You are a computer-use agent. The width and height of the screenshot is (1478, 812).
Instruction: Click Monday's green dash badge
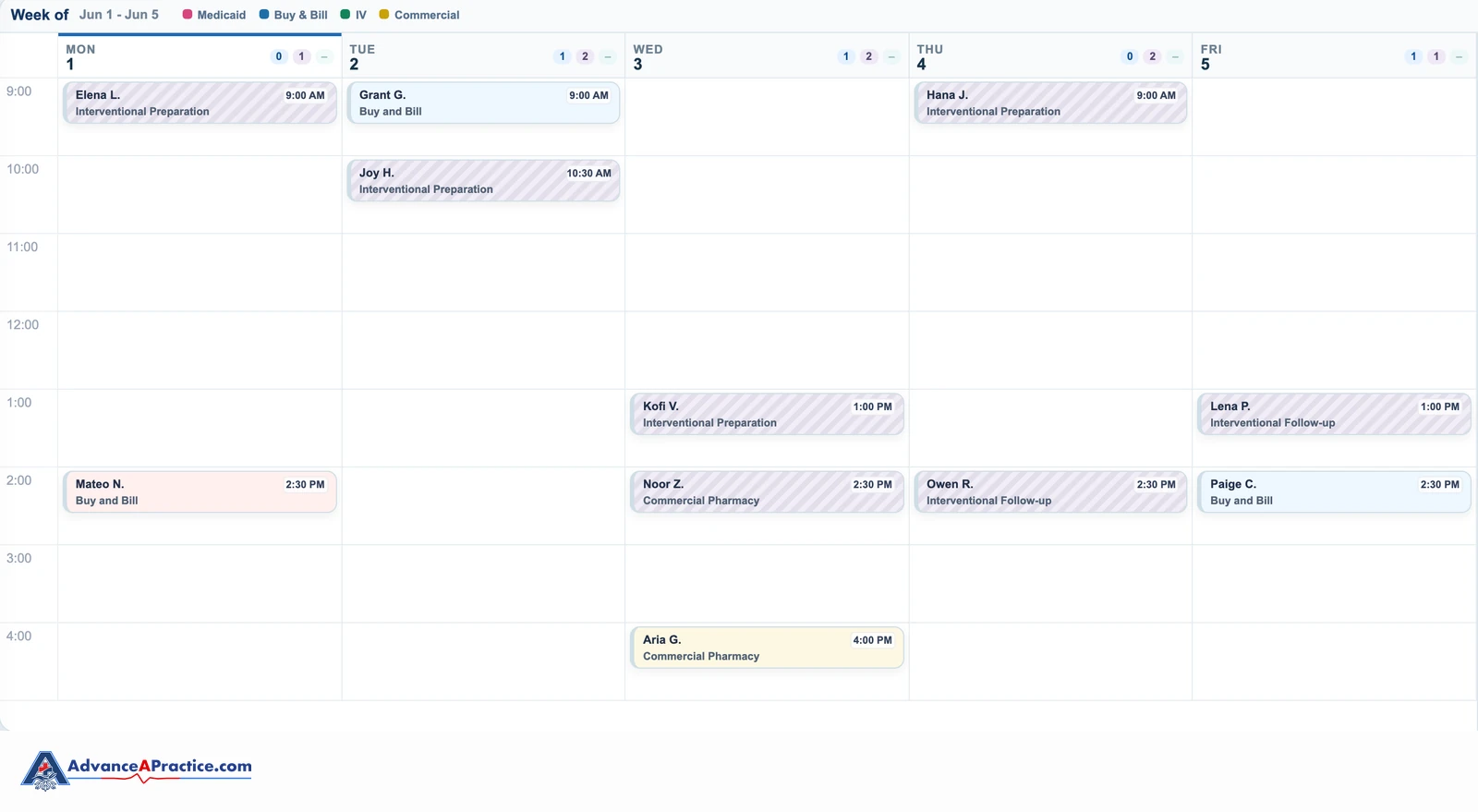click(x=324, y=56)
